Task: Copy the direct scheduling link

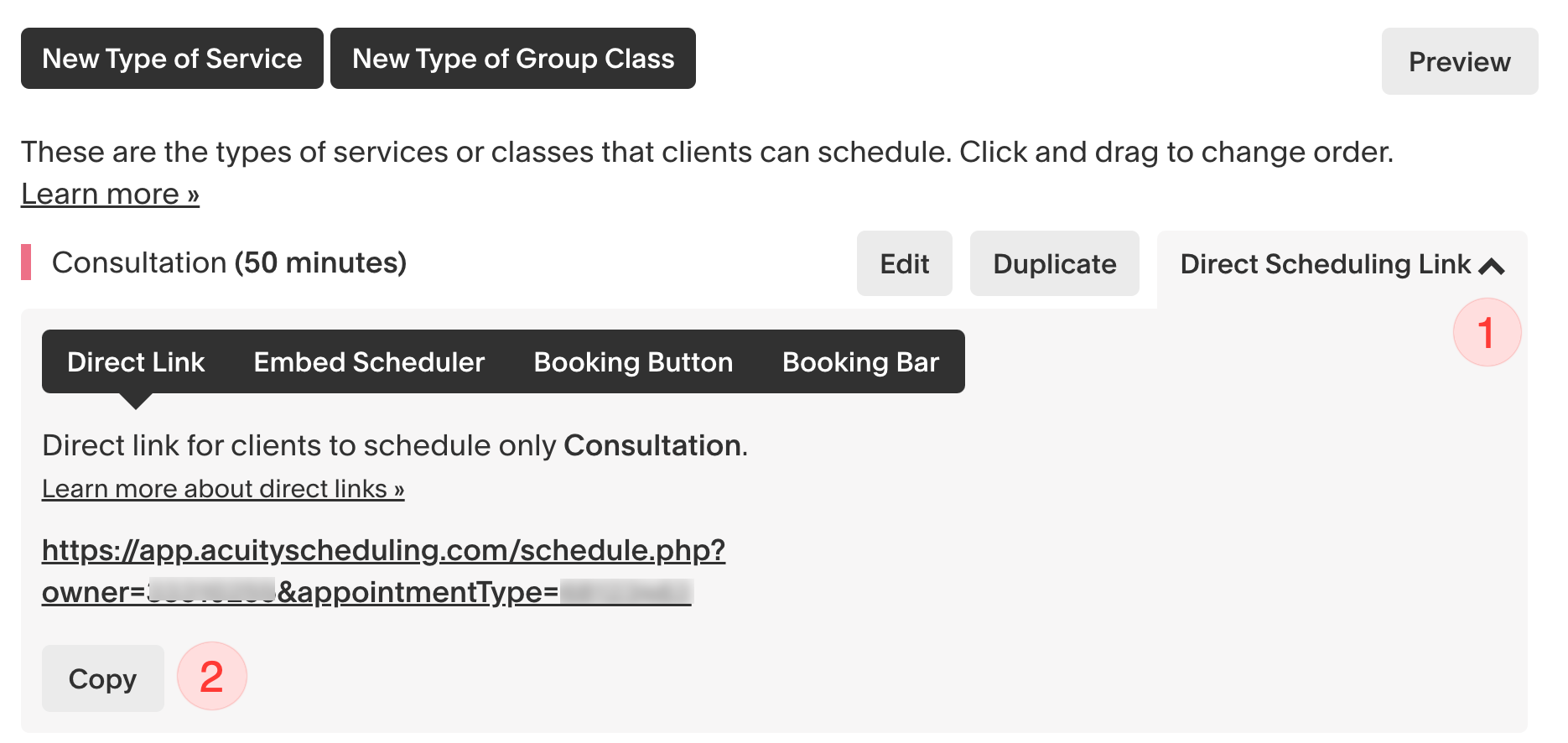Action: click(102, 678)
